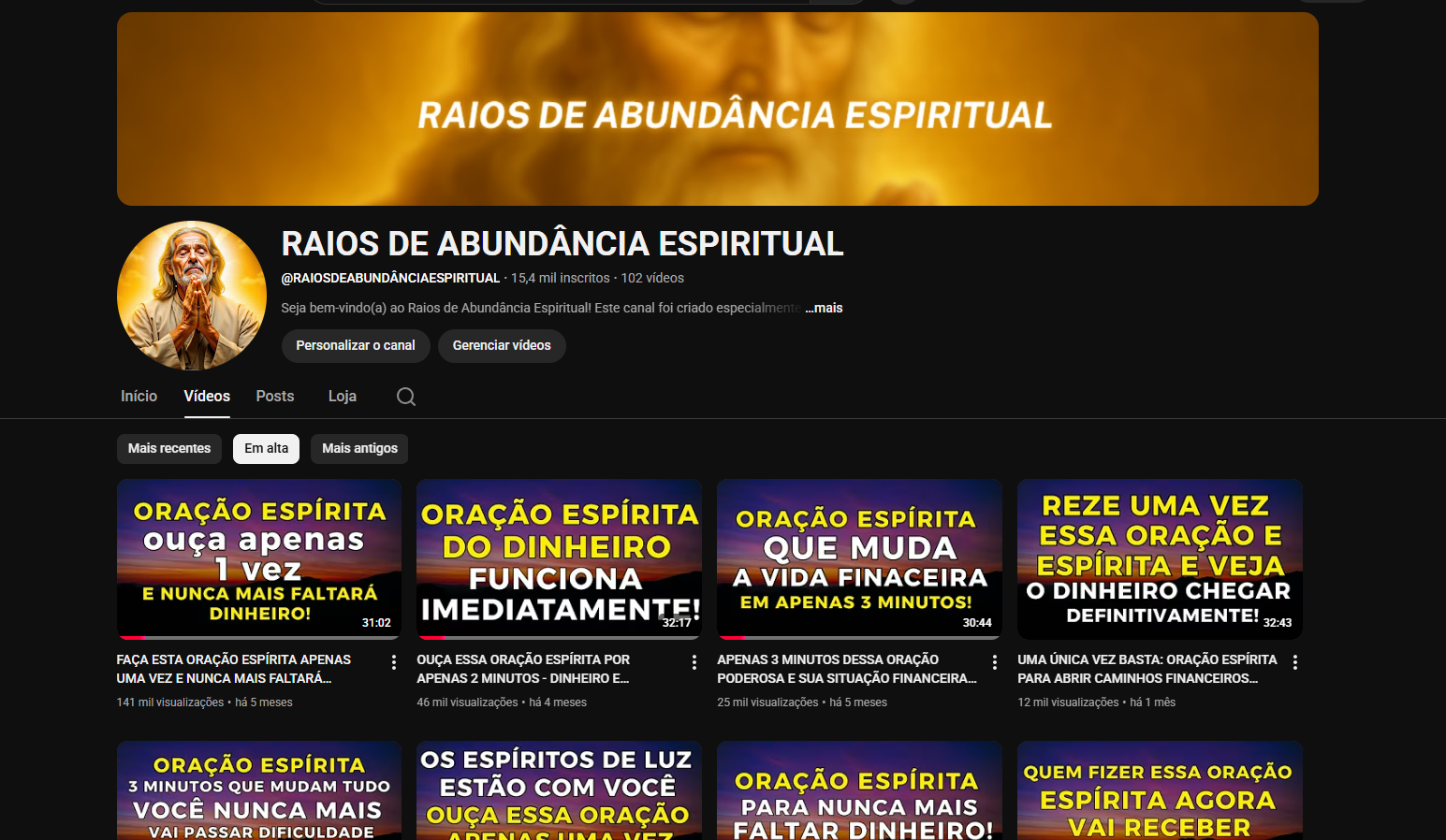Go to the Posts tab
Viewport: 1446px width, 840px height.
(275, 397)
